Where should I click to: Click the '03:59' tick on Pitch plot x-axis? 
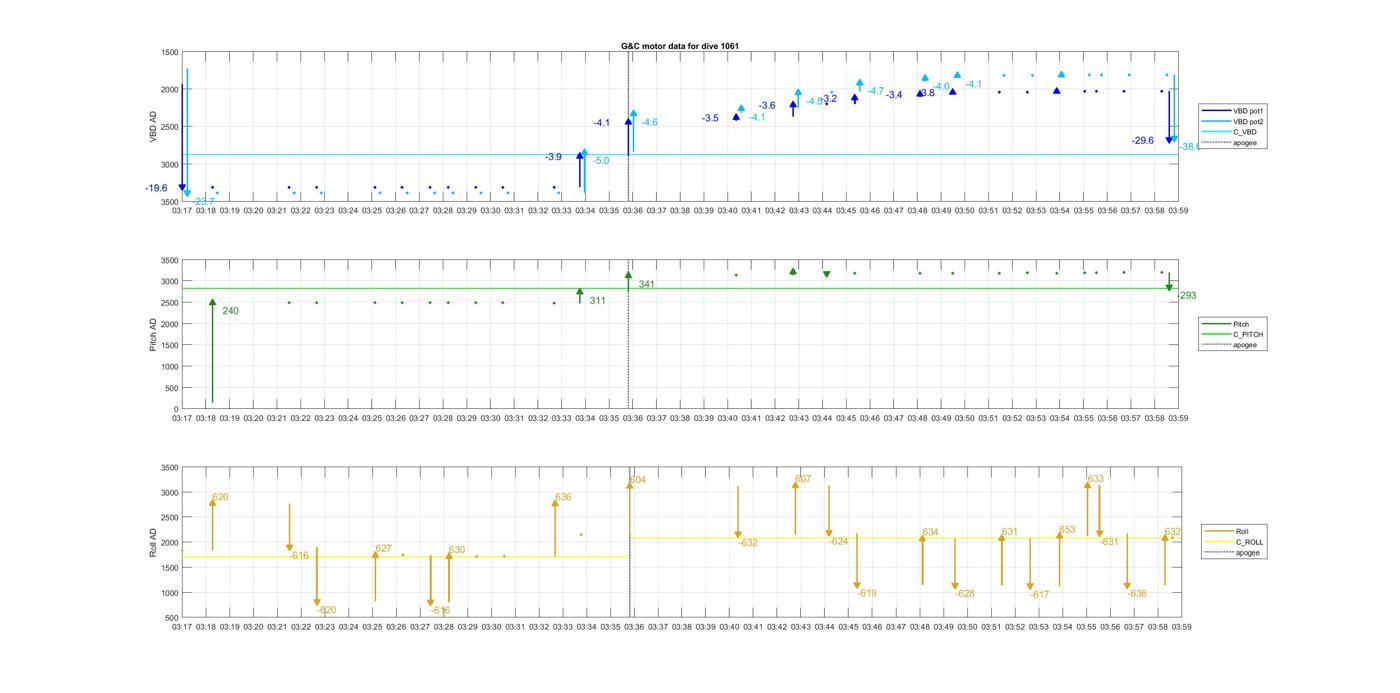click(x=1179, y=419)
